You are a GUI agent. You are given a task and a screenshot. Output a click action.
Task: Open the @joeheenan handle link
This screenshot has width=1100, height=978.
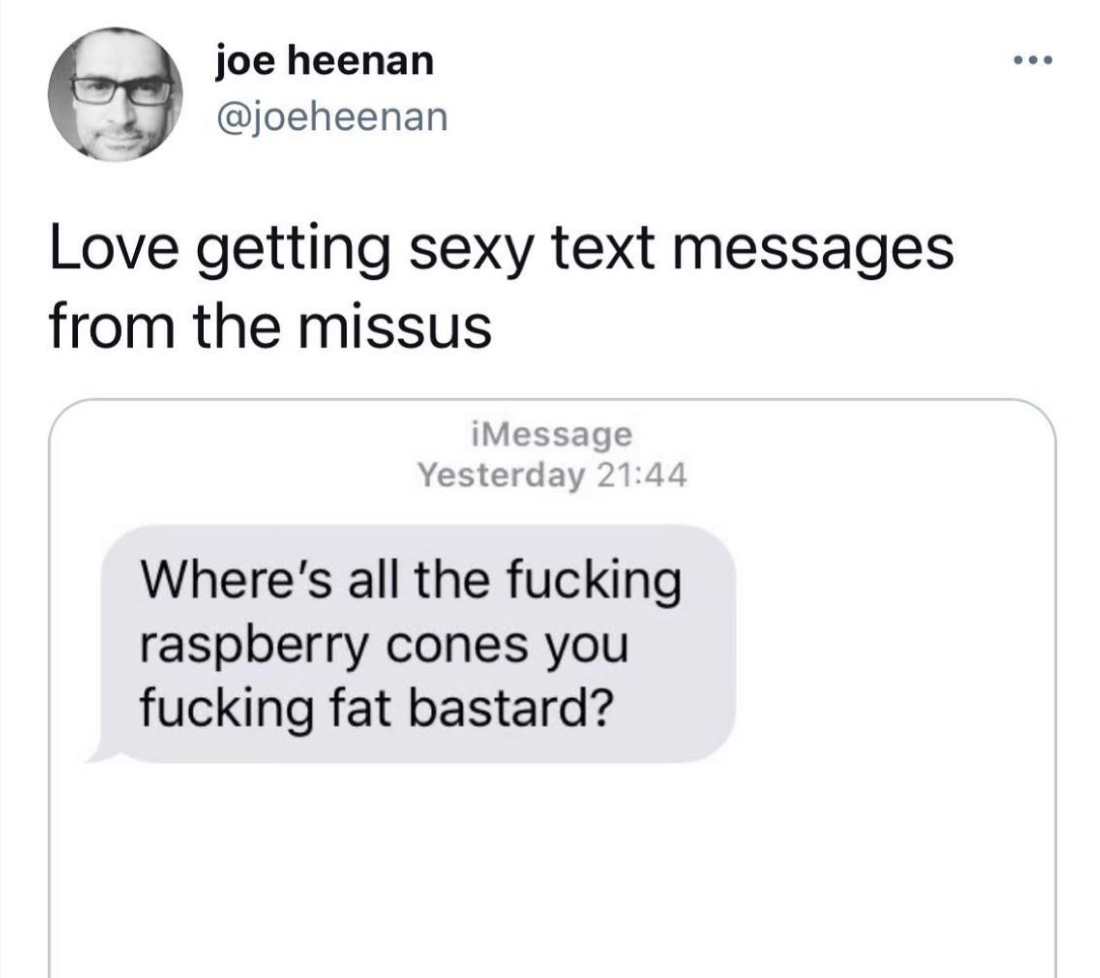(331, 116)
